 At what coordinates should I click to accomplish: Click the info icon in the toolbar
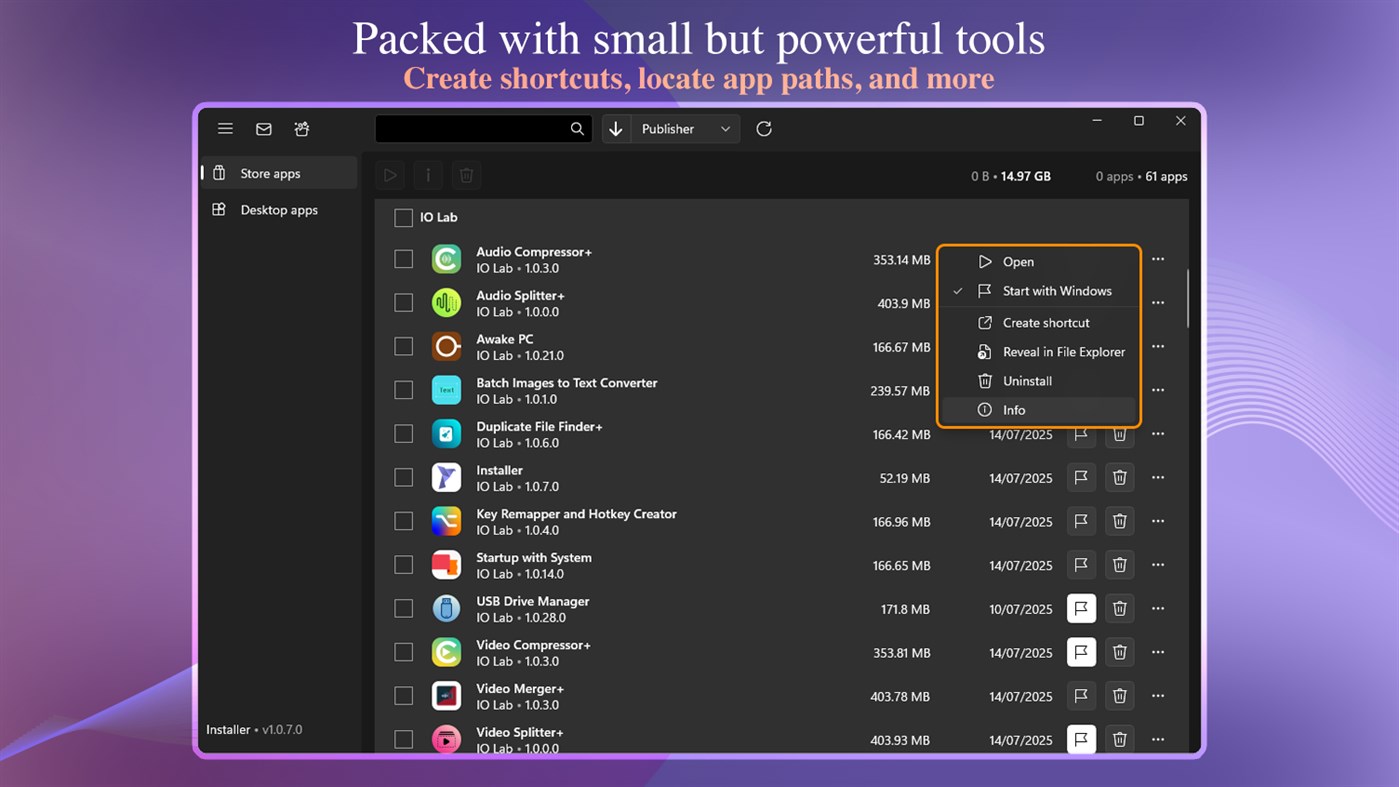click(x=428, y=175)
